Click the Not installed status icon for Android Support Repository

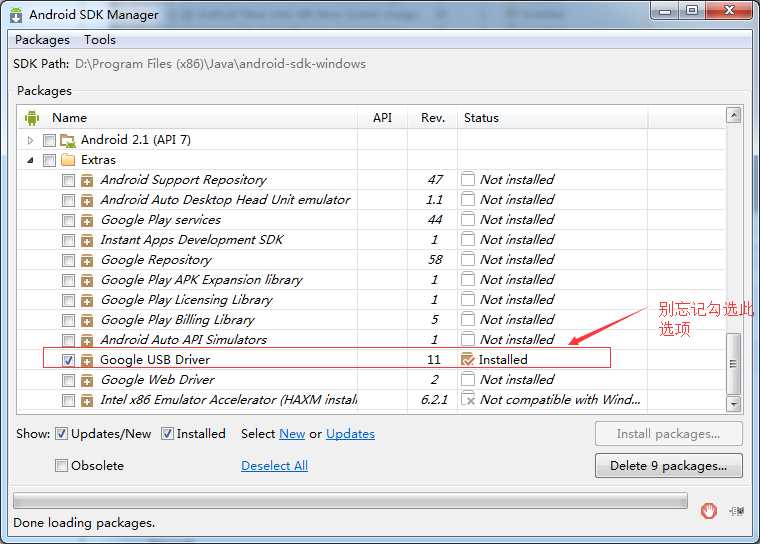pos(468,179)
